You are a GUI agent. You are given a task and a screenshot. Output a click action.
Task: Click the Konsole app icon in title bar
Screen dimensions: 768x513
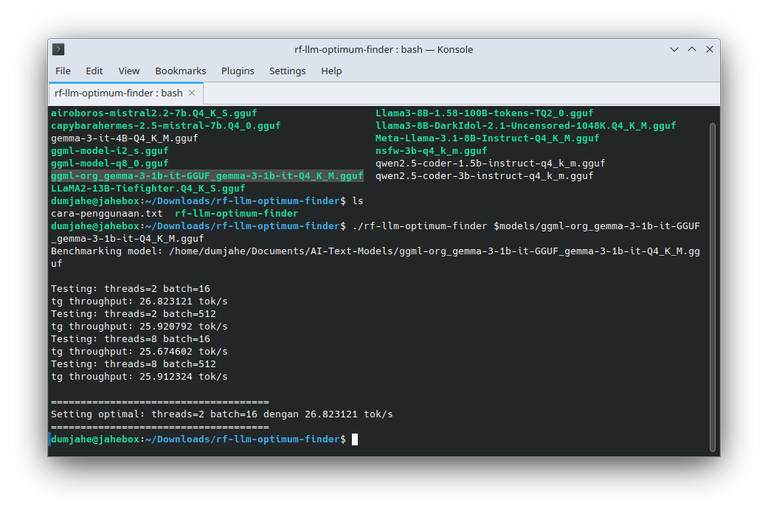coord(59,49)
